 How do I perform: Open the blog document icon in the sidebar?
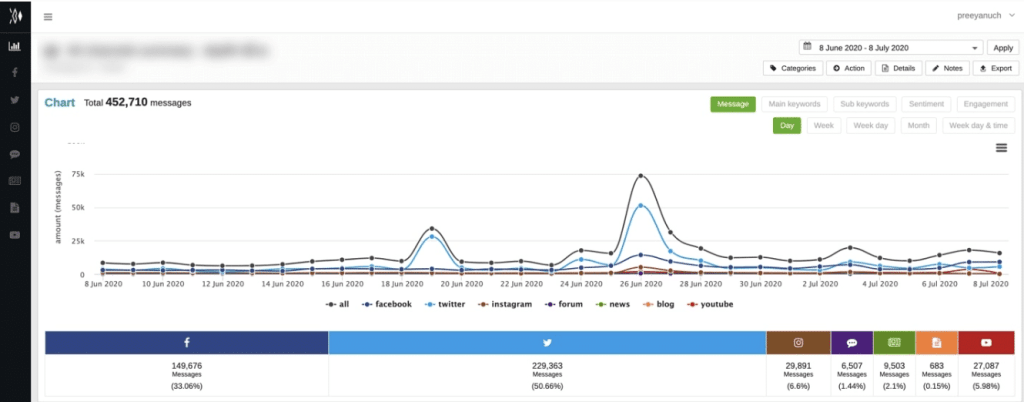[15, 208]
